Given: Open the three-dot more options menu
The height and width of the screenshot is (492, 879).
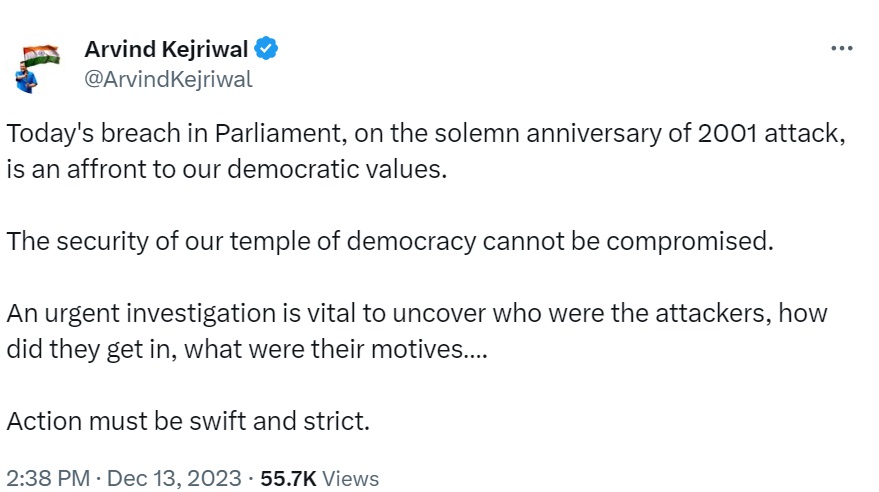Looking at the screenshot, I should [842, 48].
